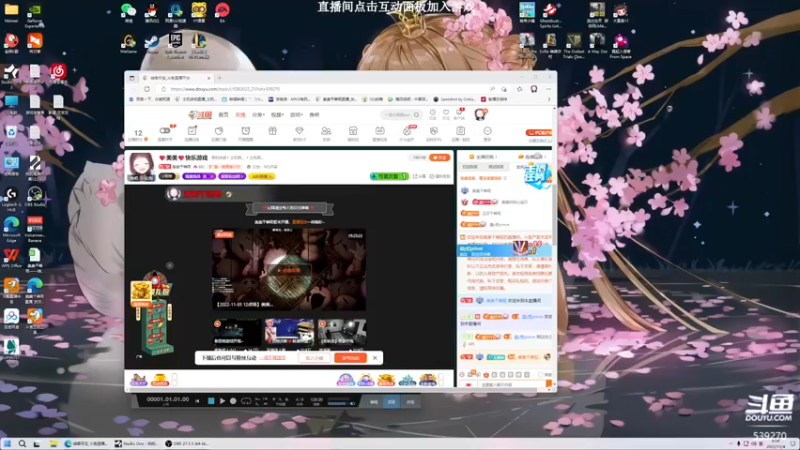Screen dimensions: 800x450
Task: Launch Voicemeeter Banana from the desktop
Action: 35,229
